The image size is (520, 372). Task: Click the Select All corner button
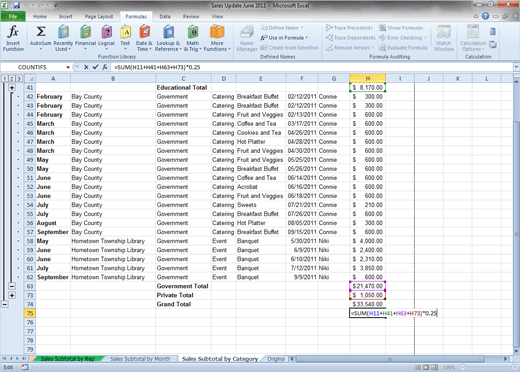30,79
